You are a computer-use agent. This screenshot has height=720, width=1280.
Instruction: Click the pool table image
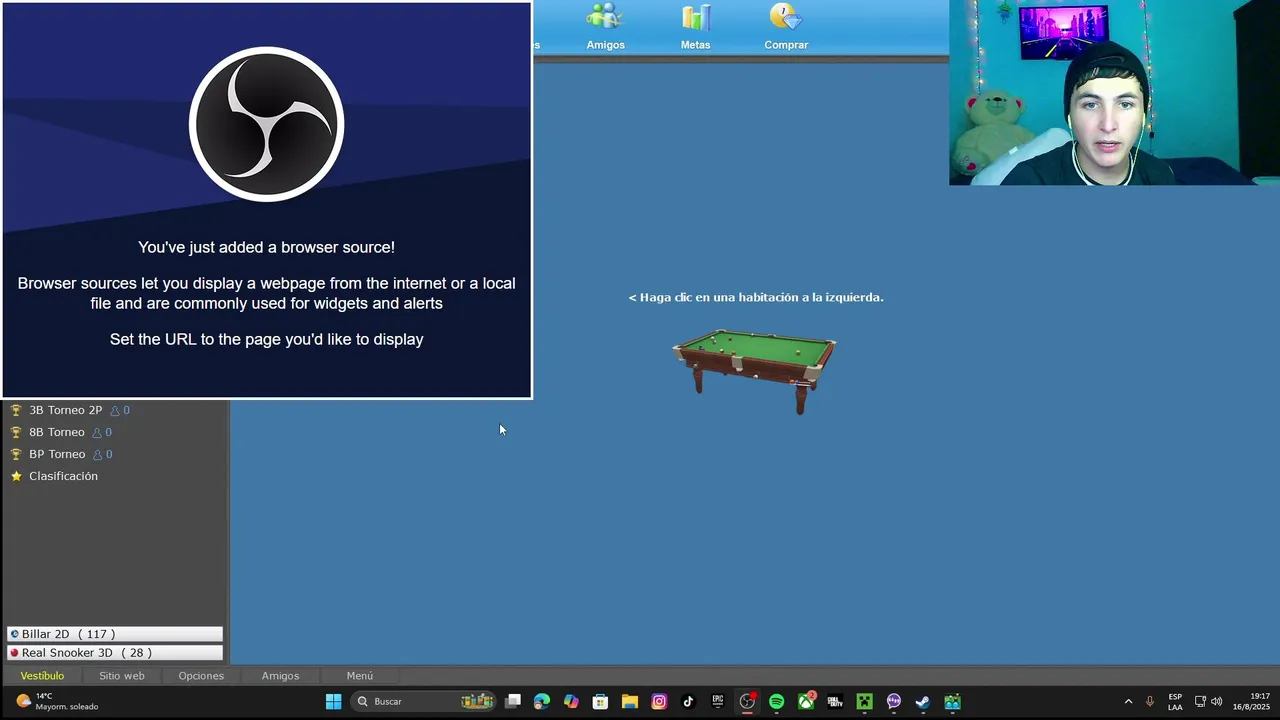(x=754, y=371)
